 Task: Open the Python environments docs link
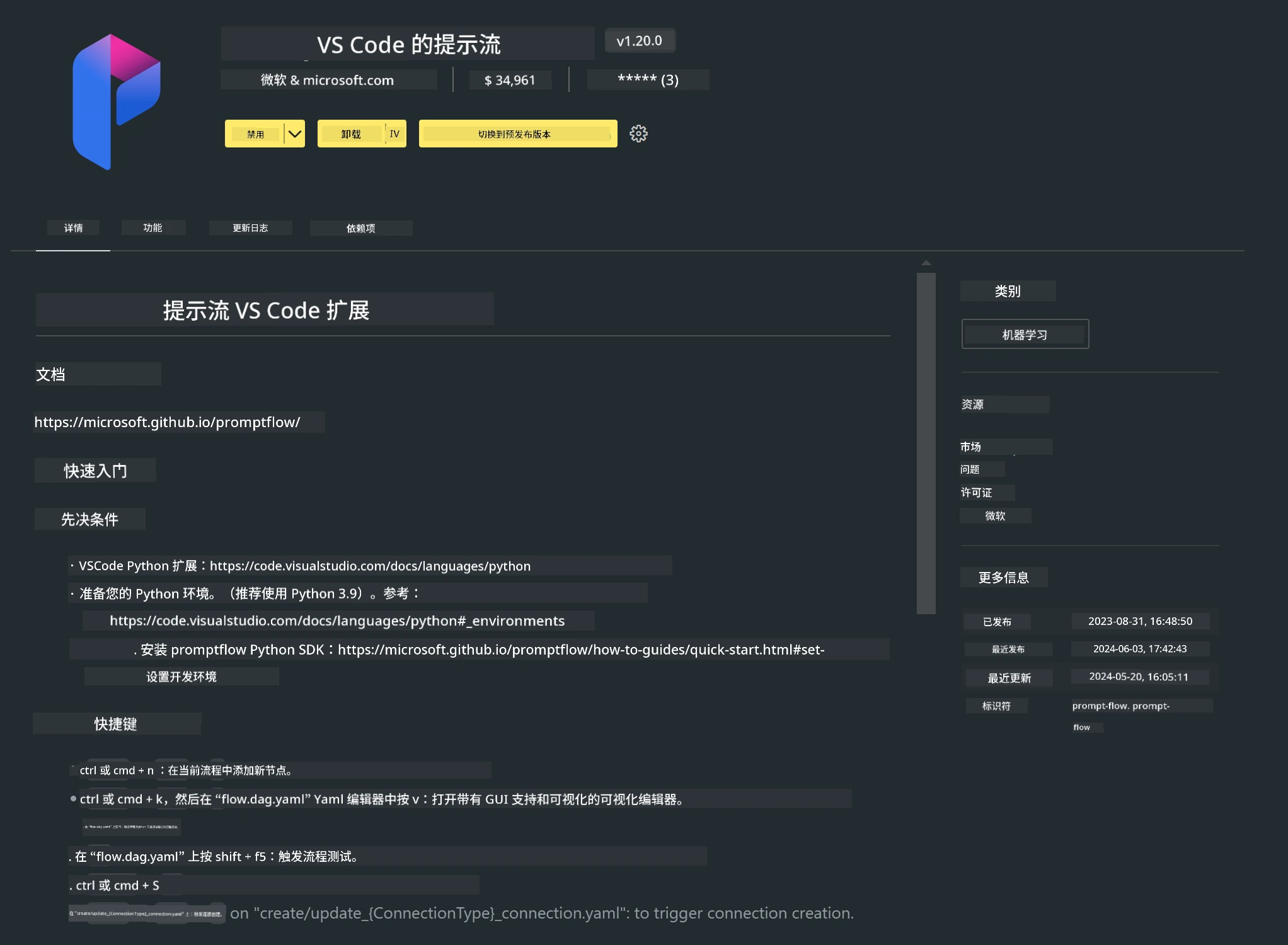tap(337, 621)
